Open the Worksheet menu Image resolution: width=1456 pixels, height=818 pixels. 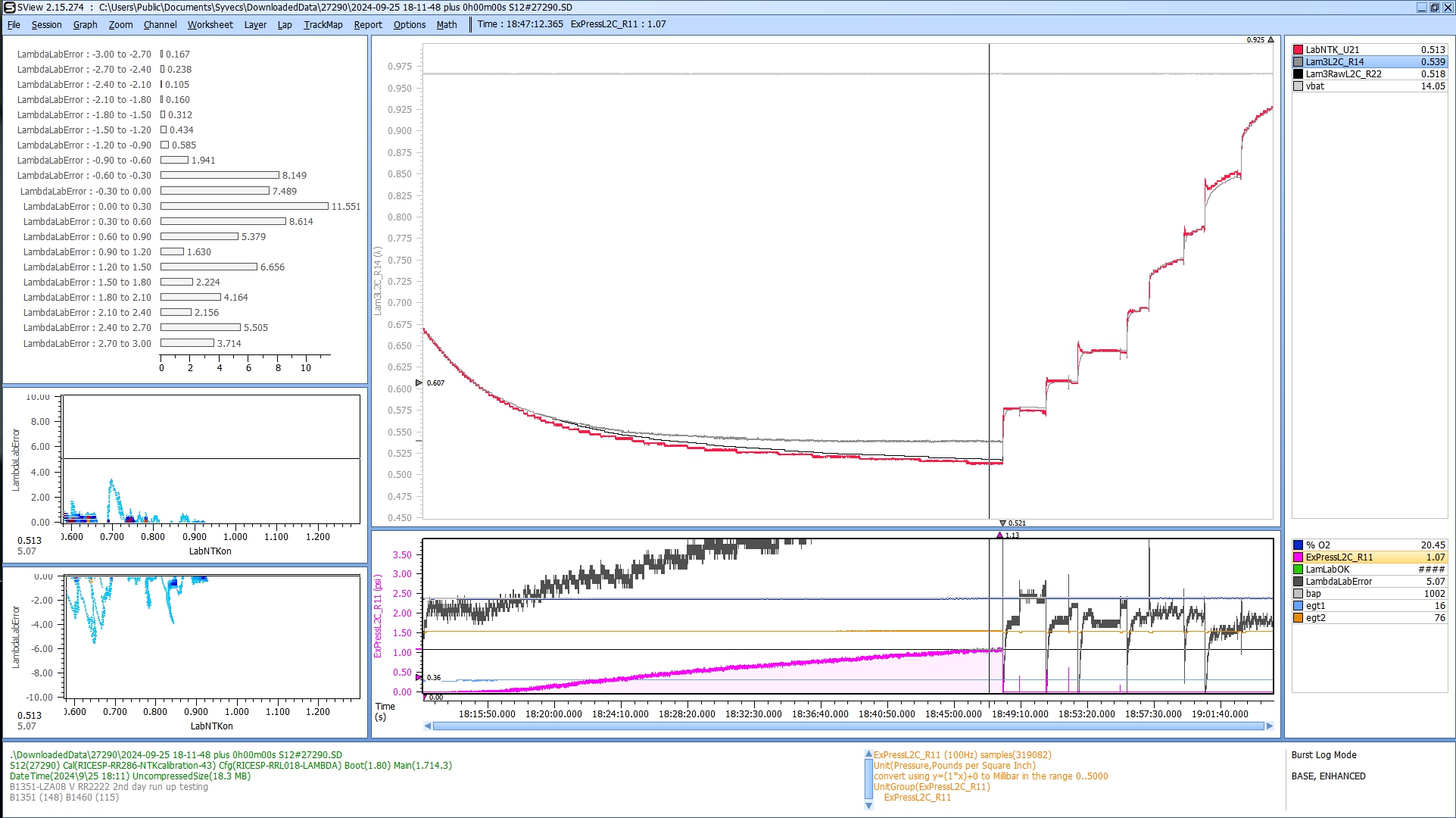(210, 24)
